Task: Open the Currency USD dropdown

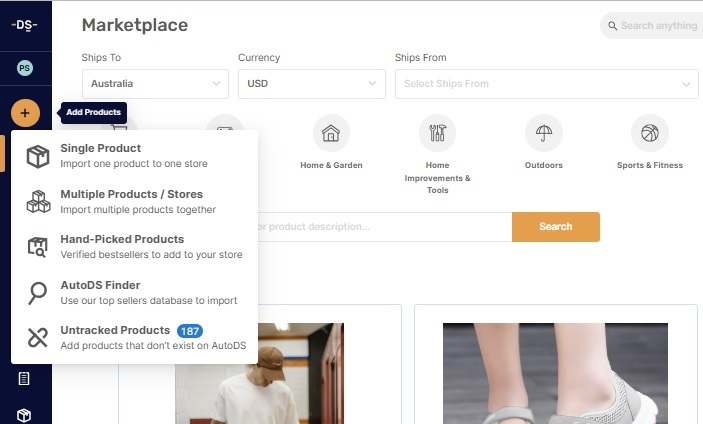Action: click(x=311, y=84)
